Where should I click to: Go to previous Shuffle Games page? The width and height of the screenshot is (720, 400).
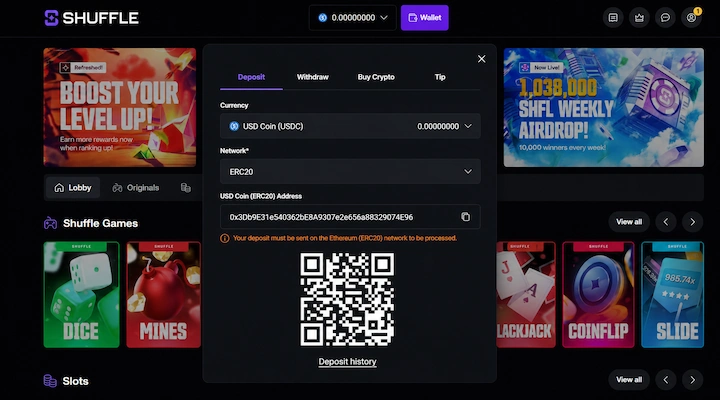tap(666, 222)
